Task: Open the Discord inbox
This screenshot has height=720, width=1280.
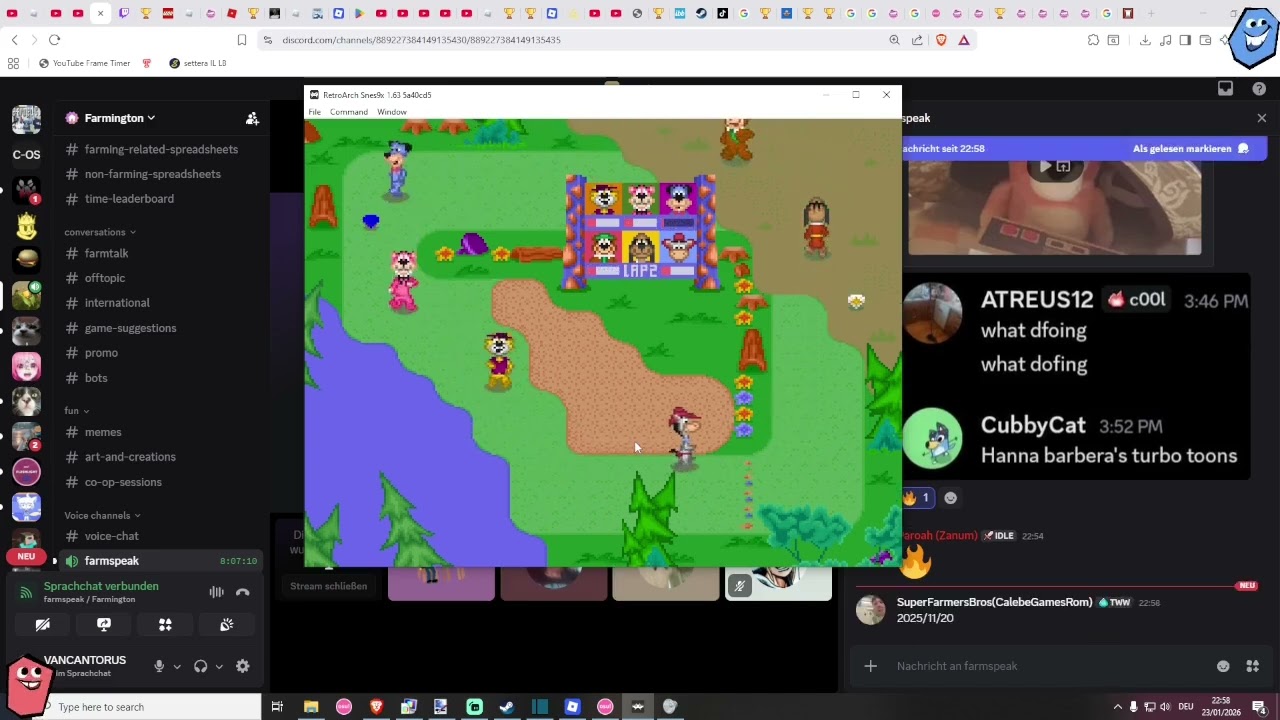Action: [x=1225, y=89]
